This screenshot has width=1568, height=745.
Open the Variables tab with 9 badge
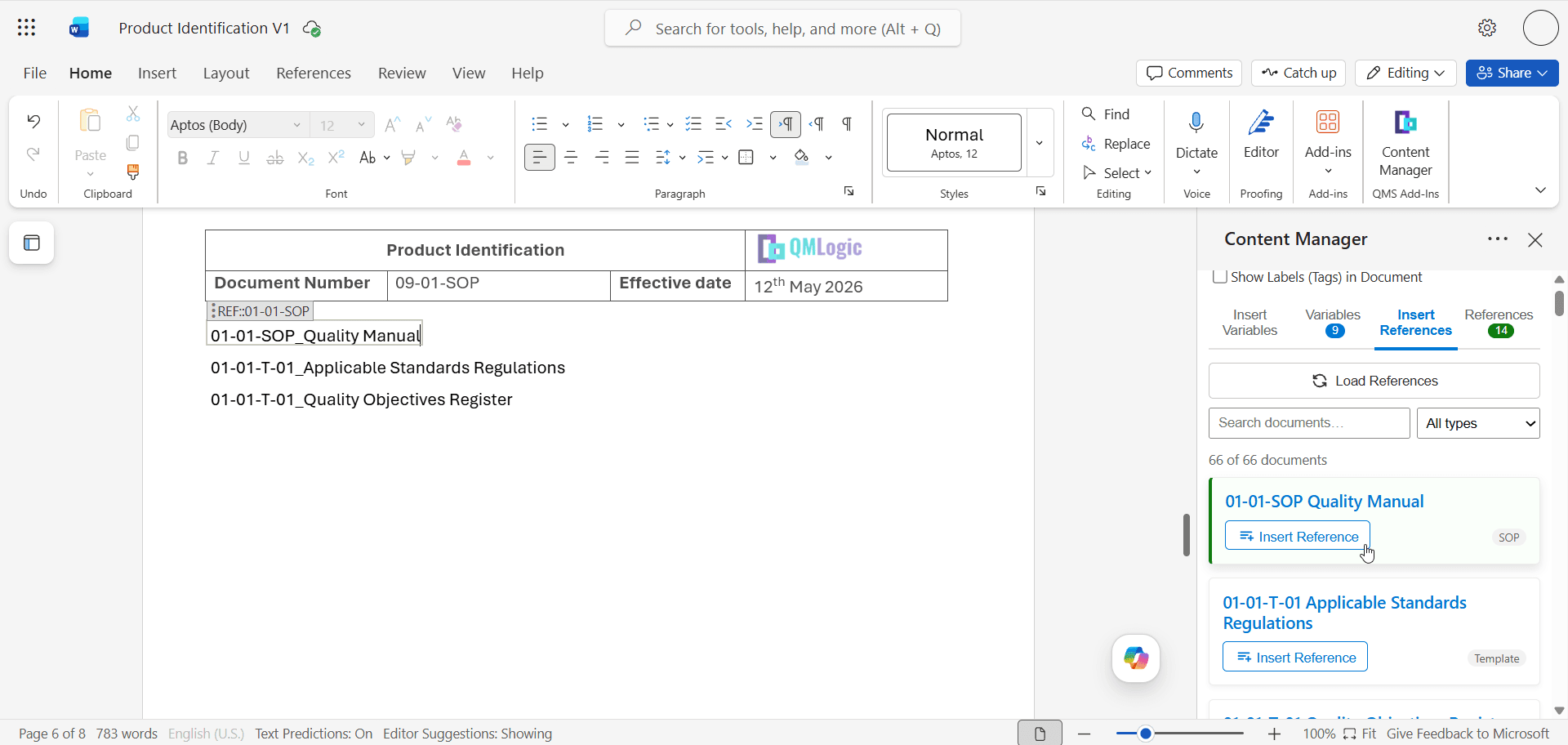tap(1333, 323)
